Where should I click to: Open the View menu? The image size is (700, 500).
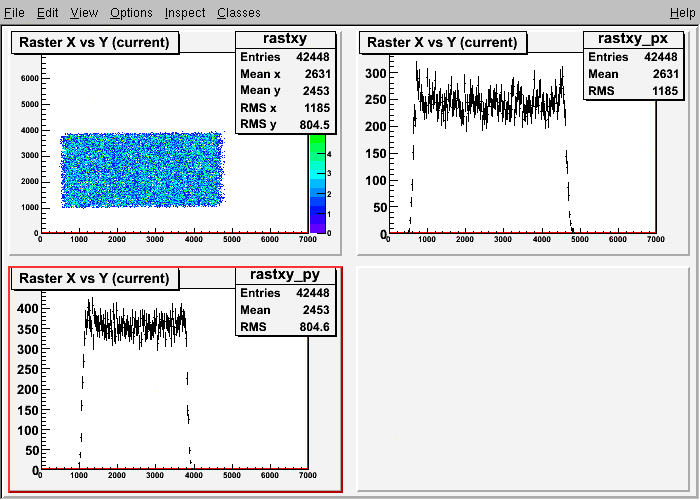[84, 12]
